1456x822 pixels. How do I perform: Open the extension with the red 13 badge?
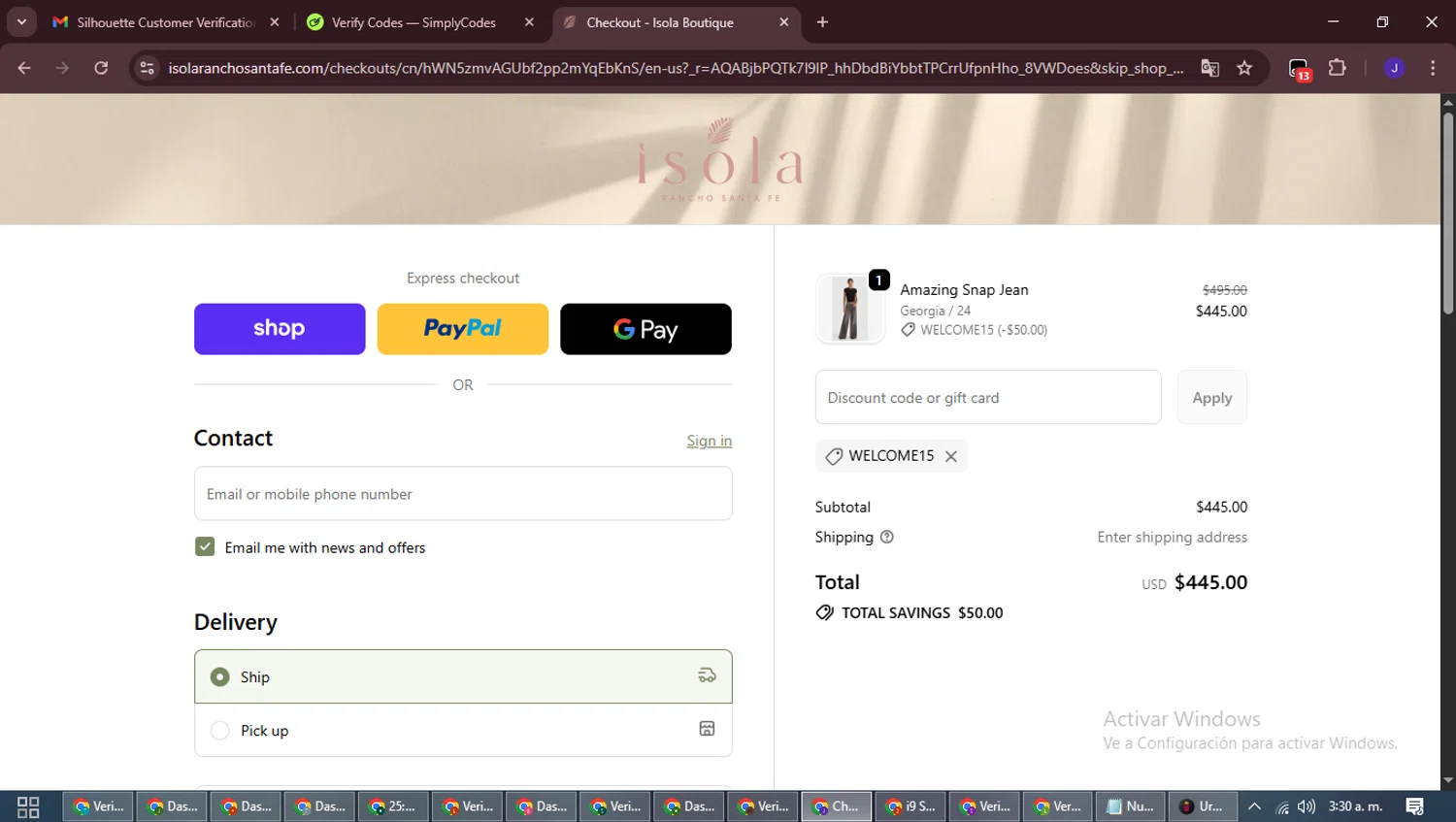click(x=1300, y=69)
